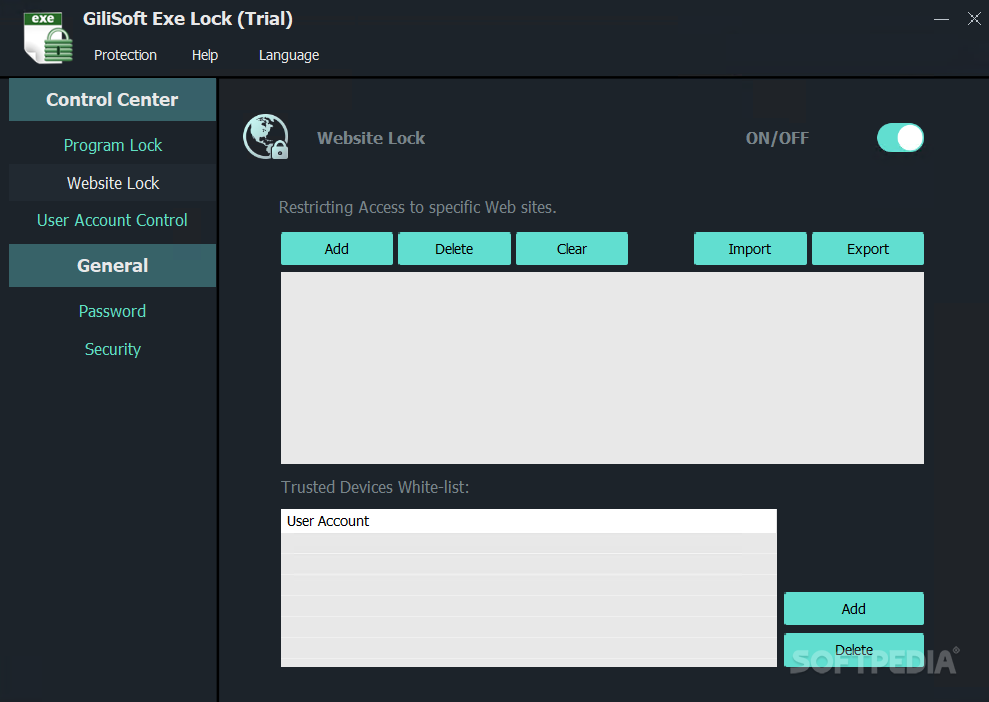Click the Website Lock globe icon
The width and height of the screenshot is (989, 702).
point(266,137)
